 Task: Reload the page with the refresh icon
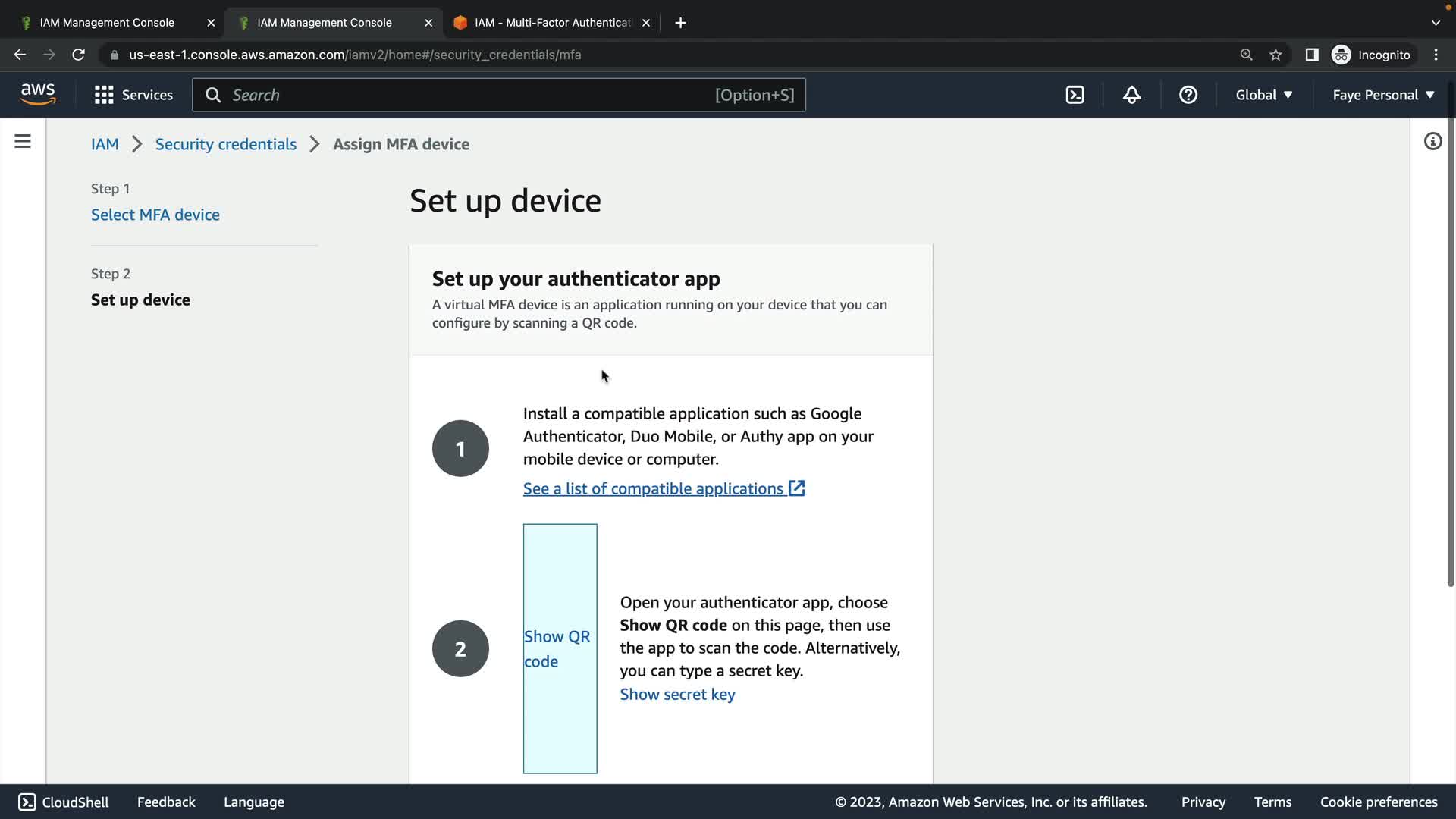click(78, 55)
